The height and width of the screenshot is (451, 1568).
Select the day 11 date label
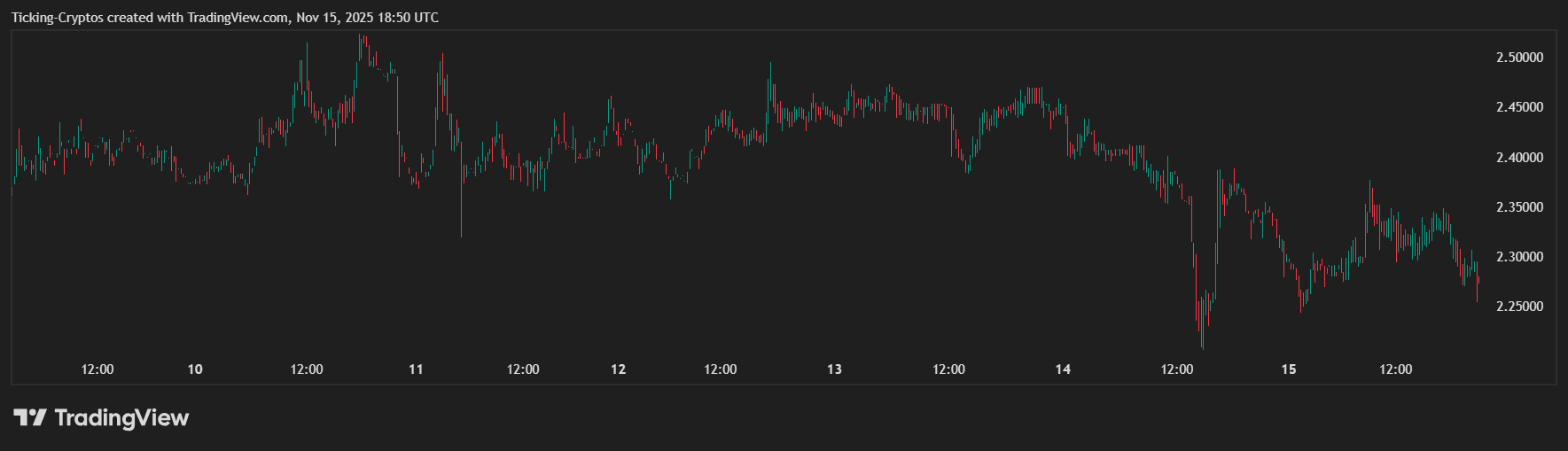coord(416,369)
